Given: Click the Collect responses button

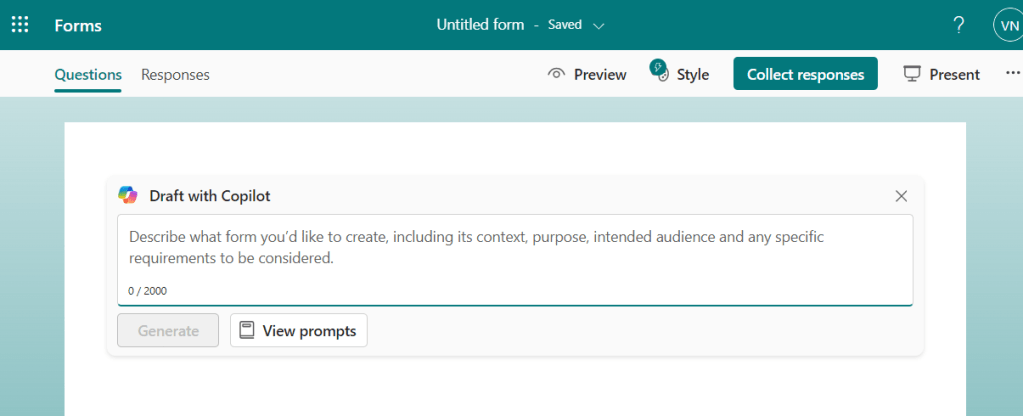Looking at the screenshot, I should [x=805, y=74].
